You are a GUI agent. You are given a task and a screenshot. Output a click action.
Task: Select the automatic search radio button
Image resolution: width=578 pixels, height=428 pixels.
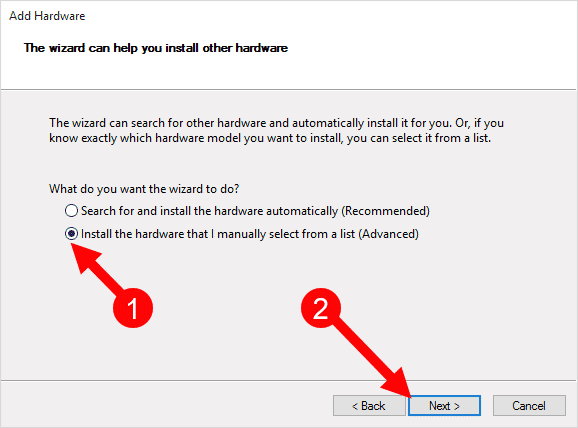pos(71,211)
